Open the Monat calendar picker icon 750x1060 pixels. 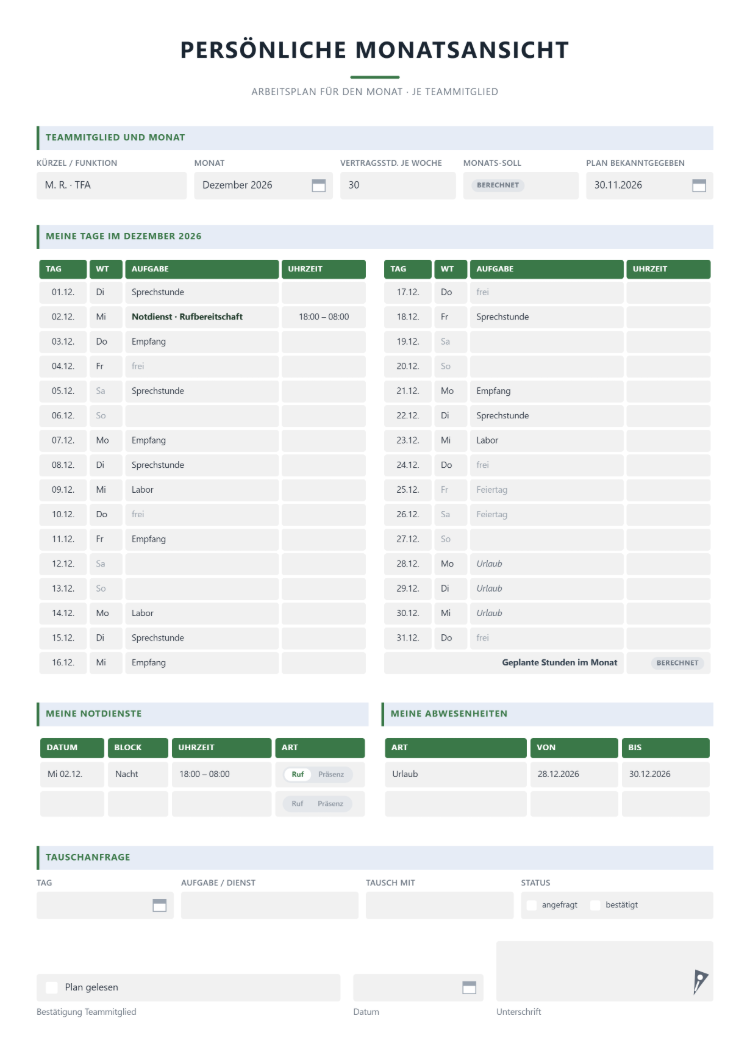(x=319, y=185)
